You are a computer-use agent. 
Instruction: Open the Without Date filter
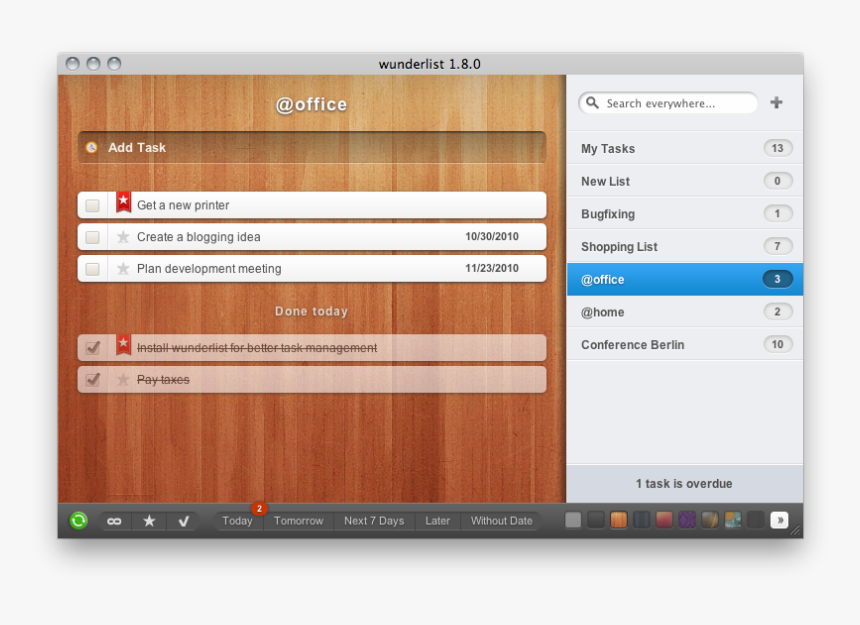tap(501, 521)
